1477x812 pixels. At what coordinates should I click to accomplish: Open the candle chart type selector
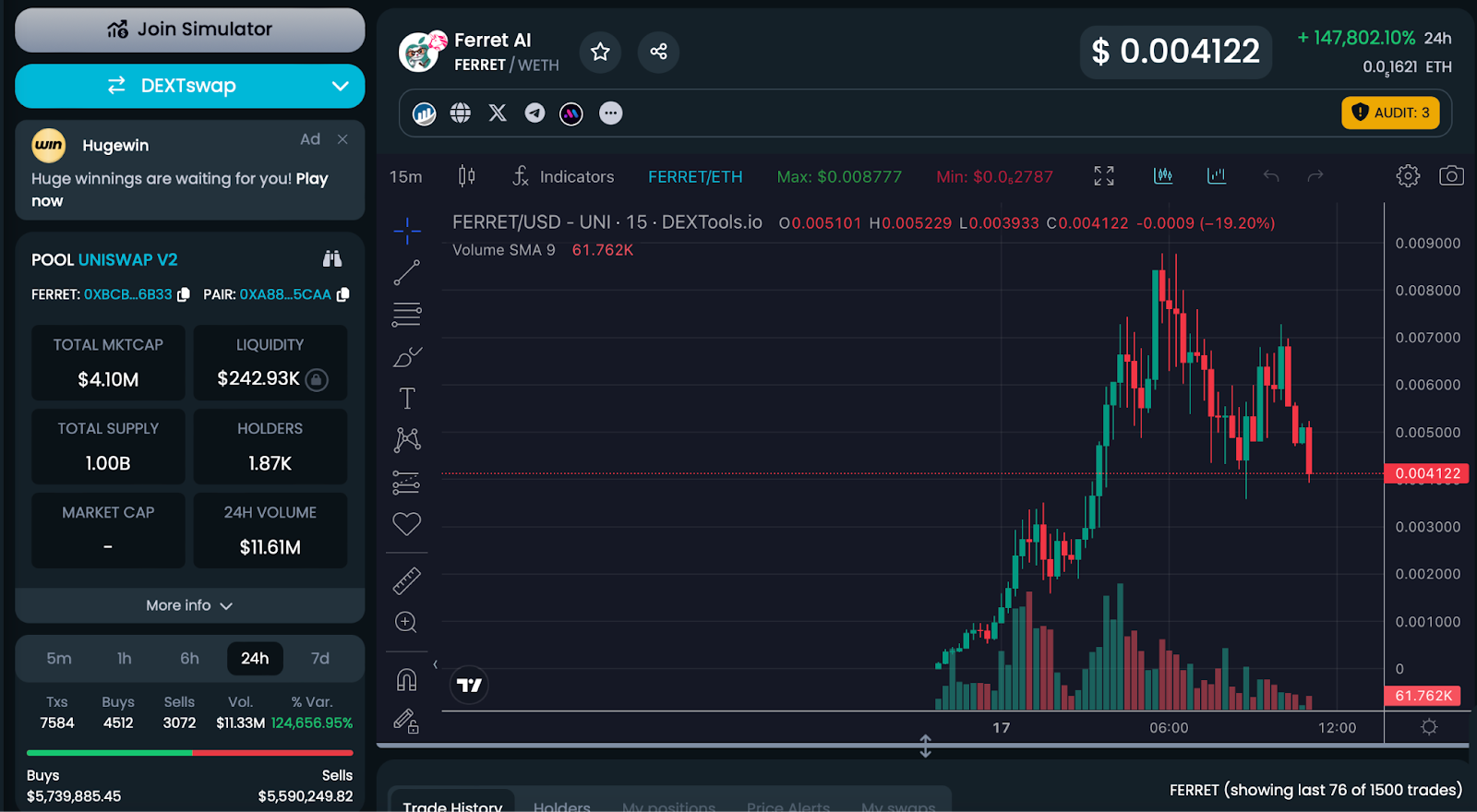(x=467, y=175)
